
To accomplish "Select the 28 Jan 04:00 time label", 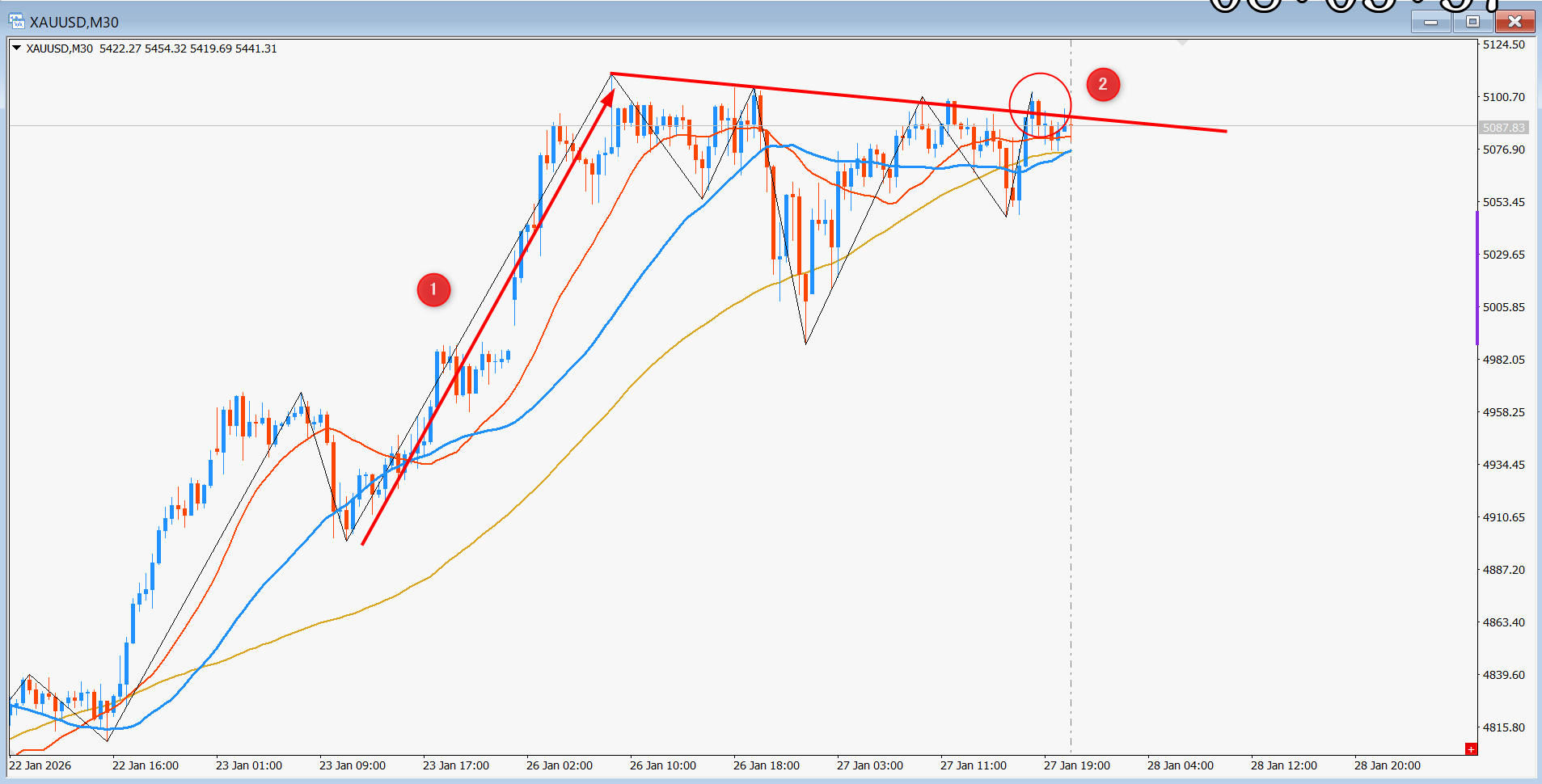I will click(x=1181, y=765).
